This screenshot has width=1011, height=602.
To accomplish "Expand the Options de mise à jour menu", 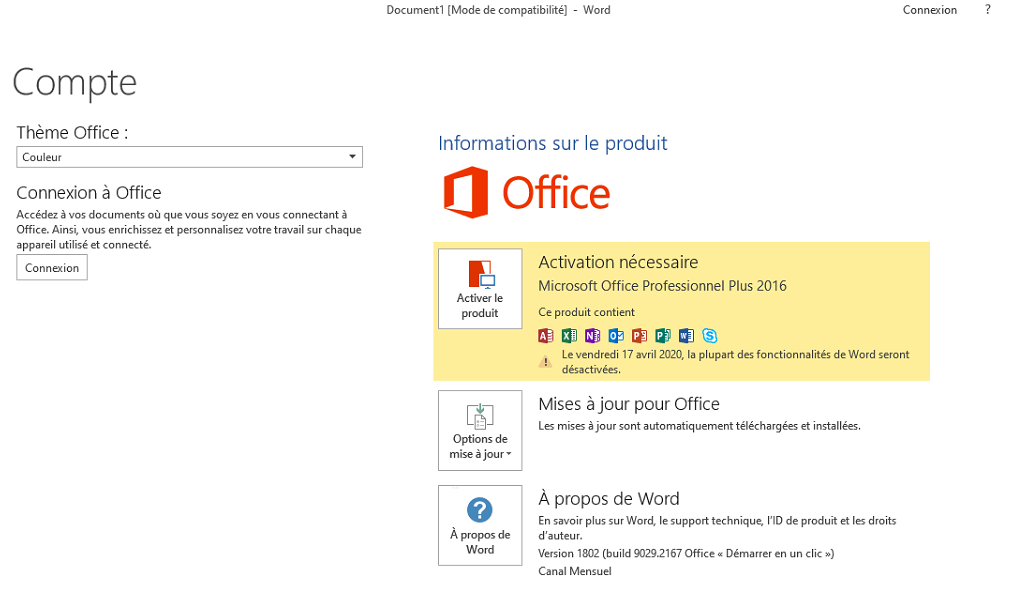I will 480,431.
